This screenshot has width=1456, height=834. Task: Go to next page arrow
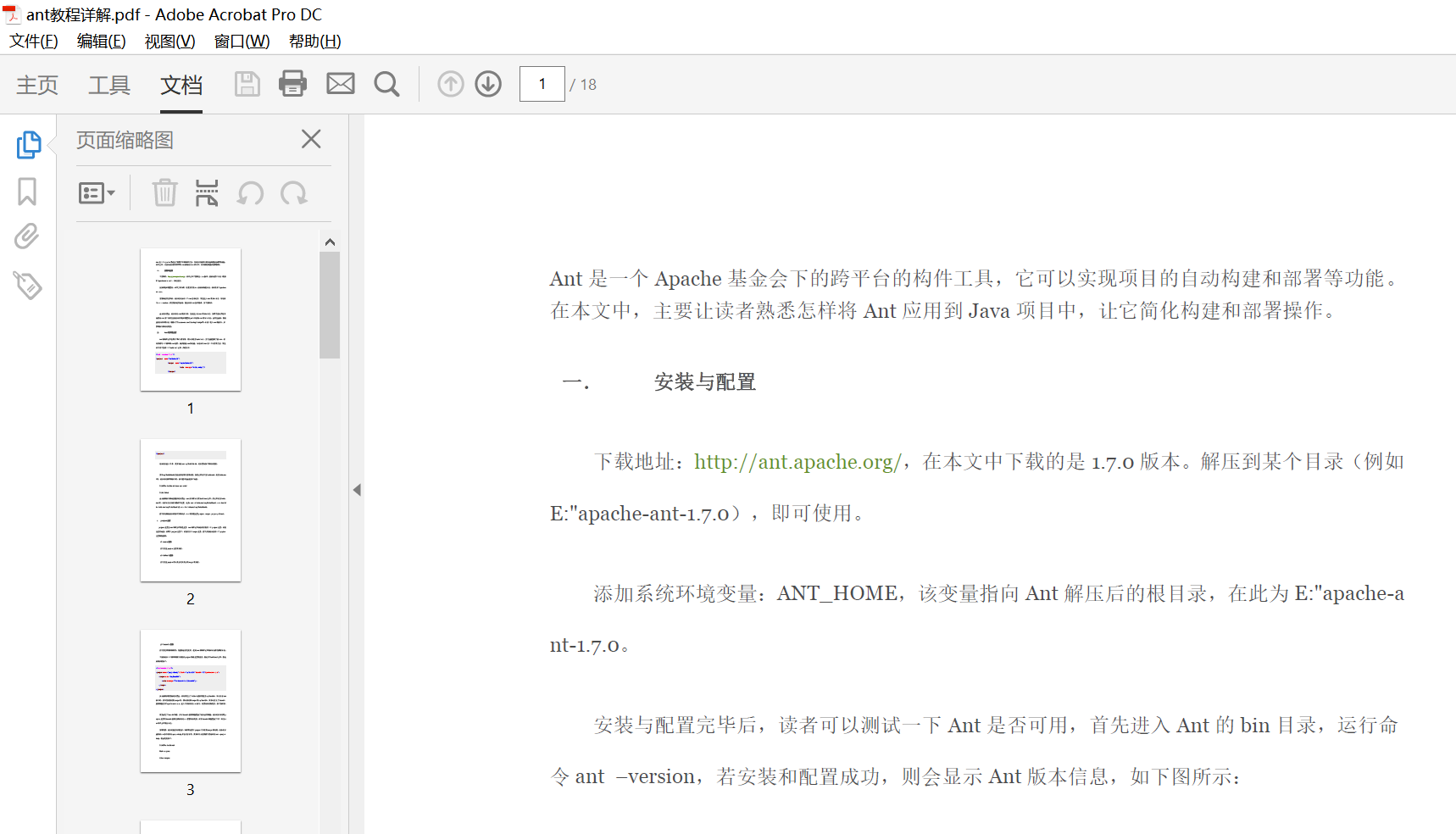pyautogui.click(x=488, y=84)
